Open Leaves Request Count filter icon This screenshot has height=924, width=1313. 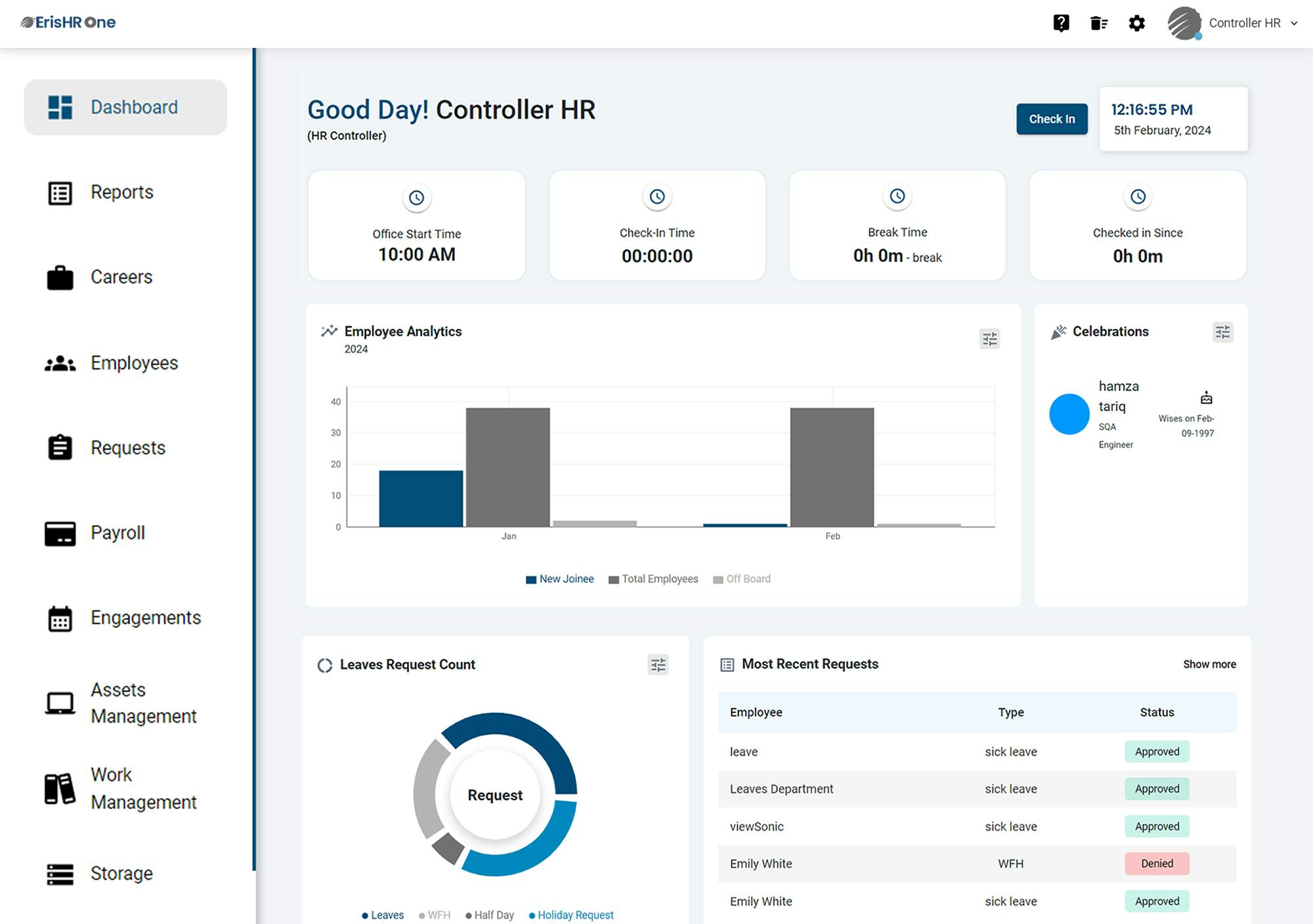[x=658, y=665]
